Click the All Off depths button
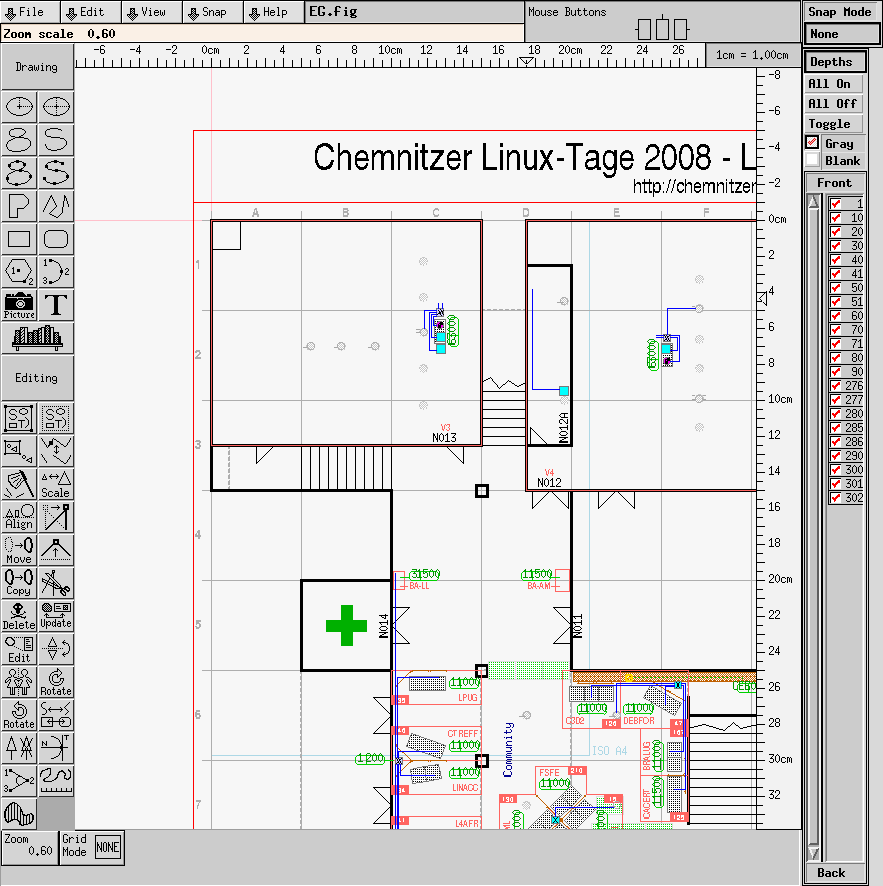The image size is (883, 886). [x=833, y=104]
